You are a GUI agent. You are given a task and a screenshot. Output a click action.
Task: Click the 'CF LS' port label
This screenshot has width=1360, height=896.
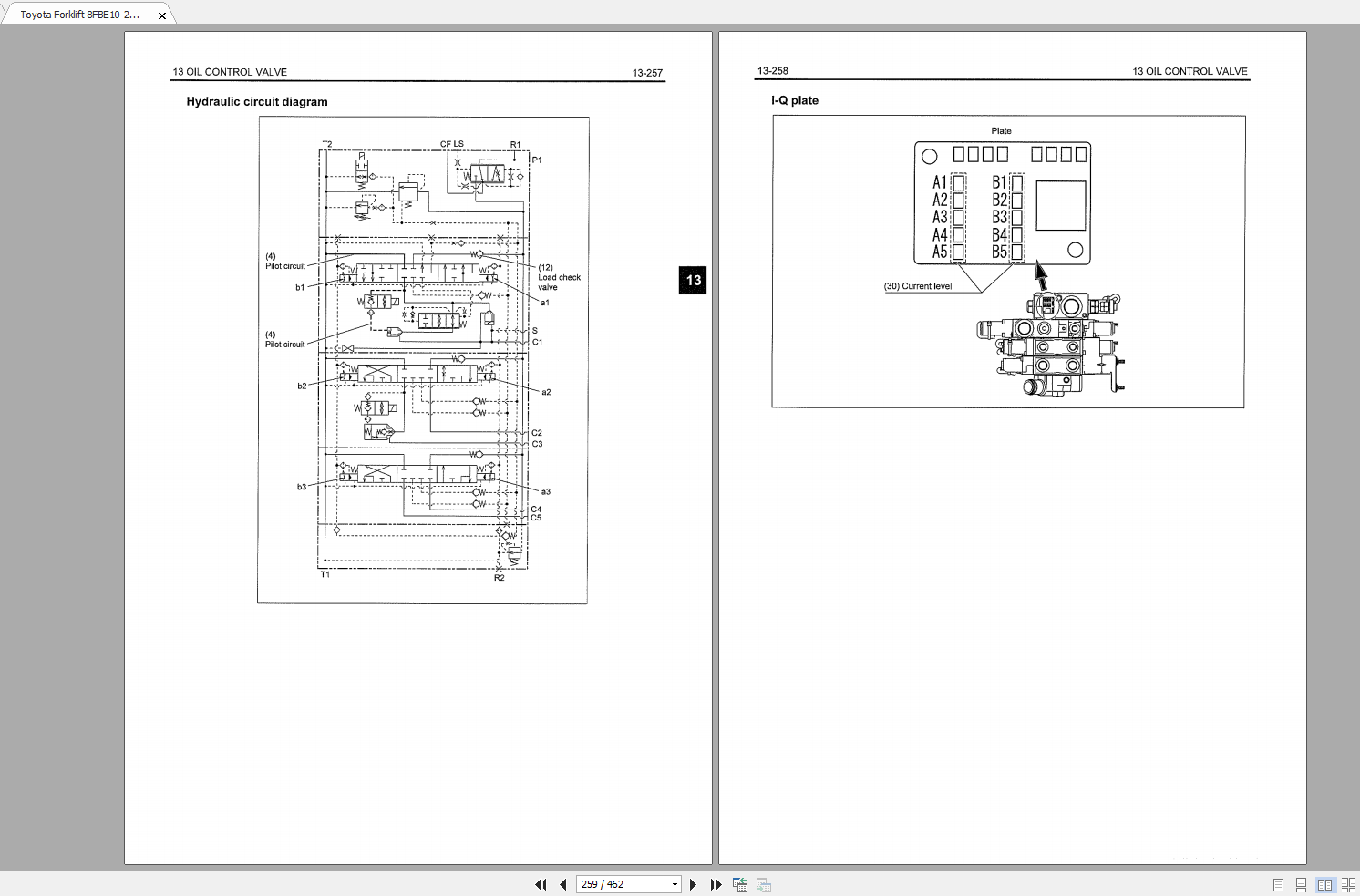[452, 144]
